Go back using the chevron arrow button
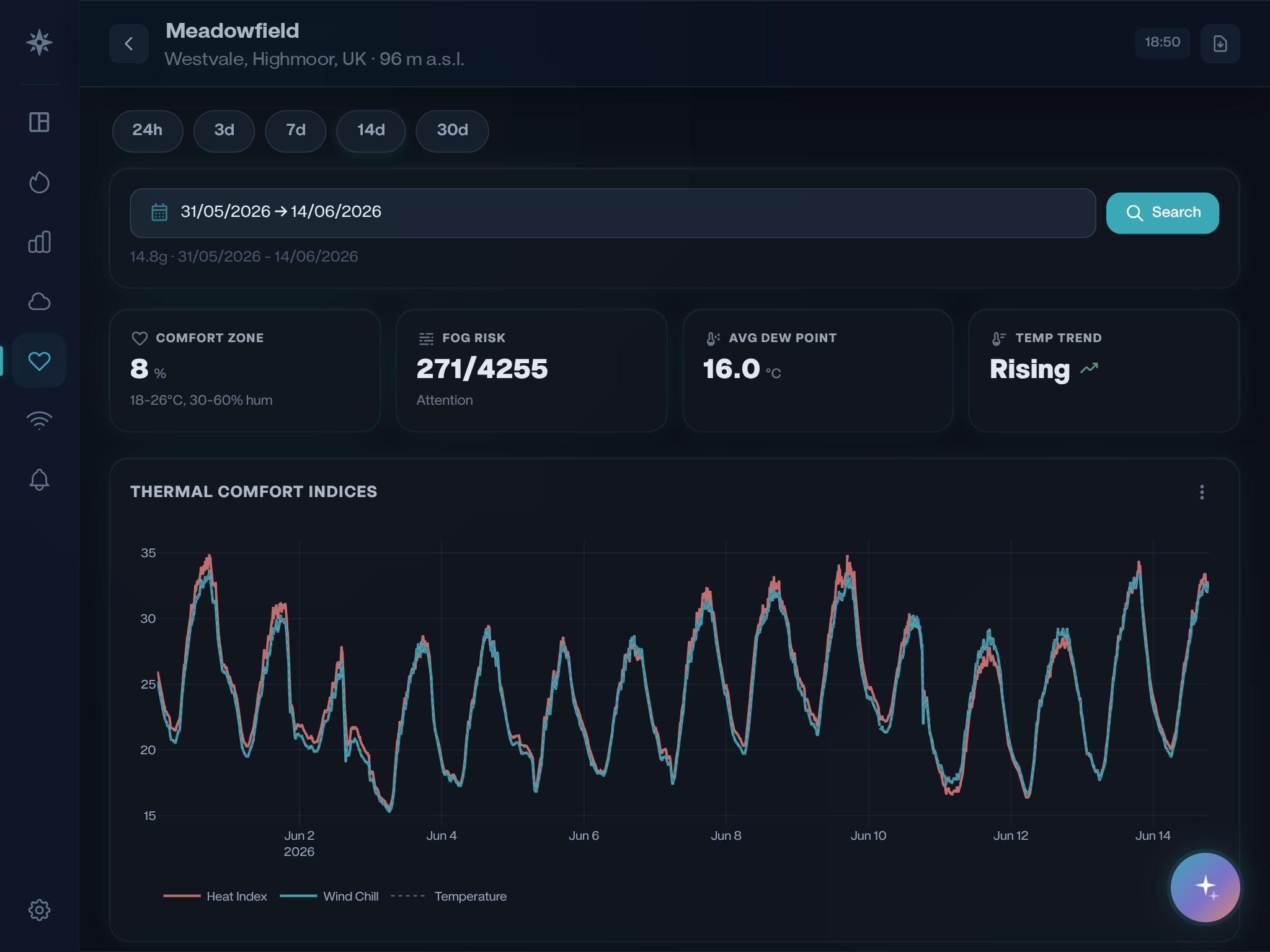1270x952 pixels. [x=129, y=43]
